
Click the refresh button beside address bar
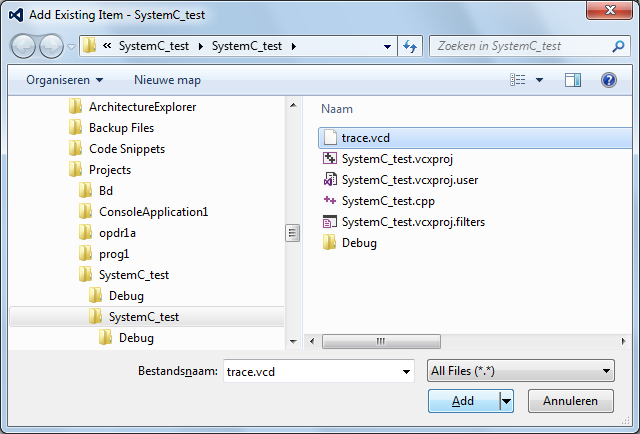pos(410,46)
